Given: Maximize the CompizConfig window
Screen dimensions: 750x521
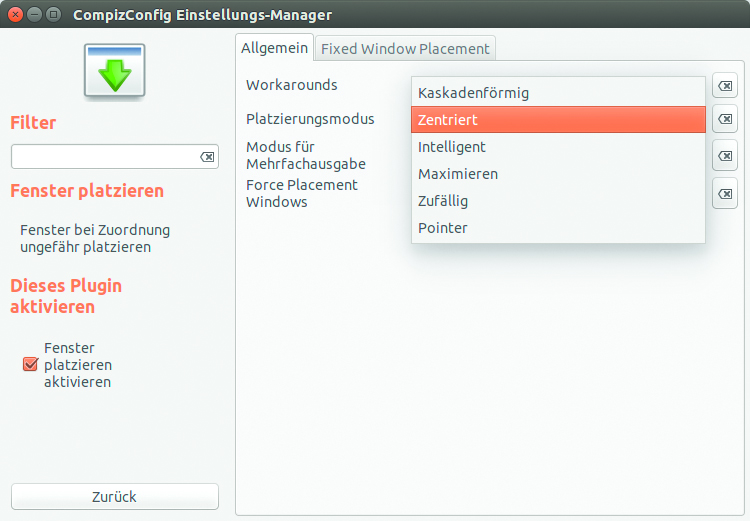Looking at the screenshot, I should pyautogui.click(x=53, y=15).
